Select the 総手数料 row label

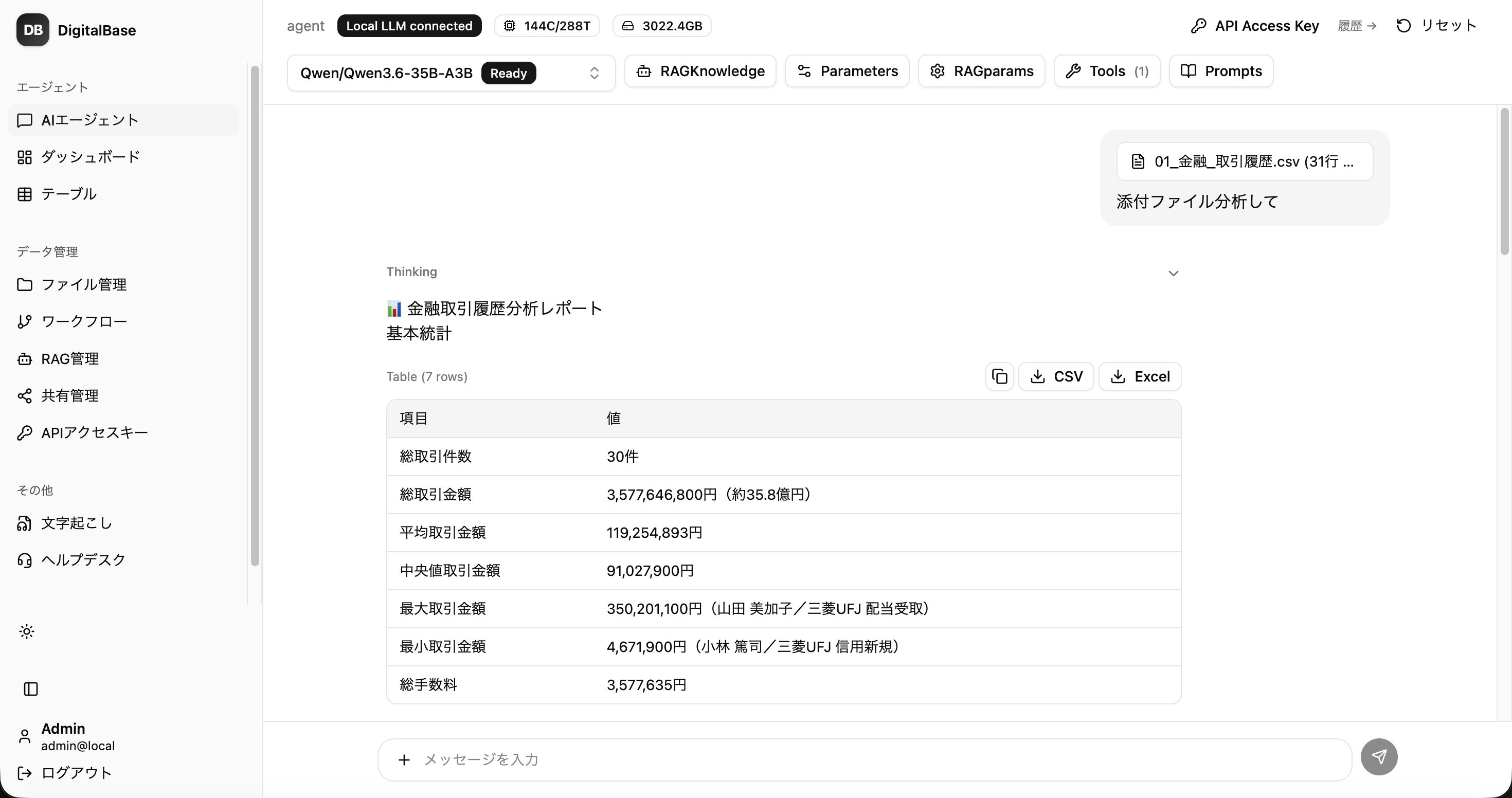tap(428, 685)
